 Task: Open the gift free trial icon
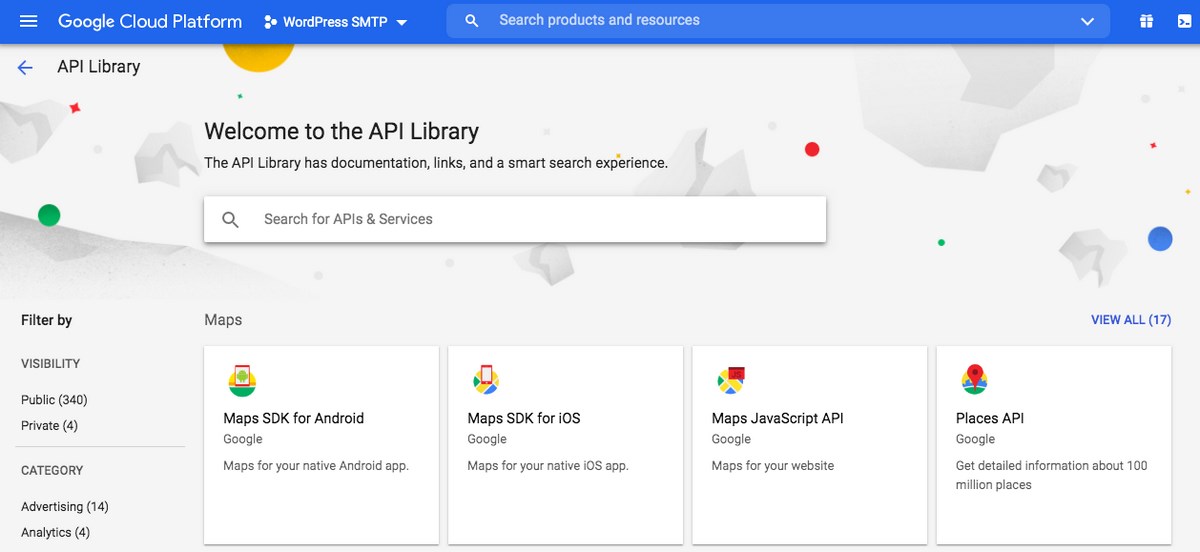1146,21
